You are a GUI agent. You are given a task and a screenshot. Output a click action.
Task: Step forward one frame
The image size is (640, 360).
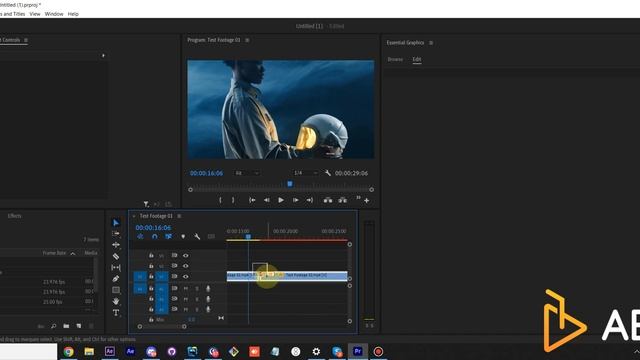click(x=296, y=200)
